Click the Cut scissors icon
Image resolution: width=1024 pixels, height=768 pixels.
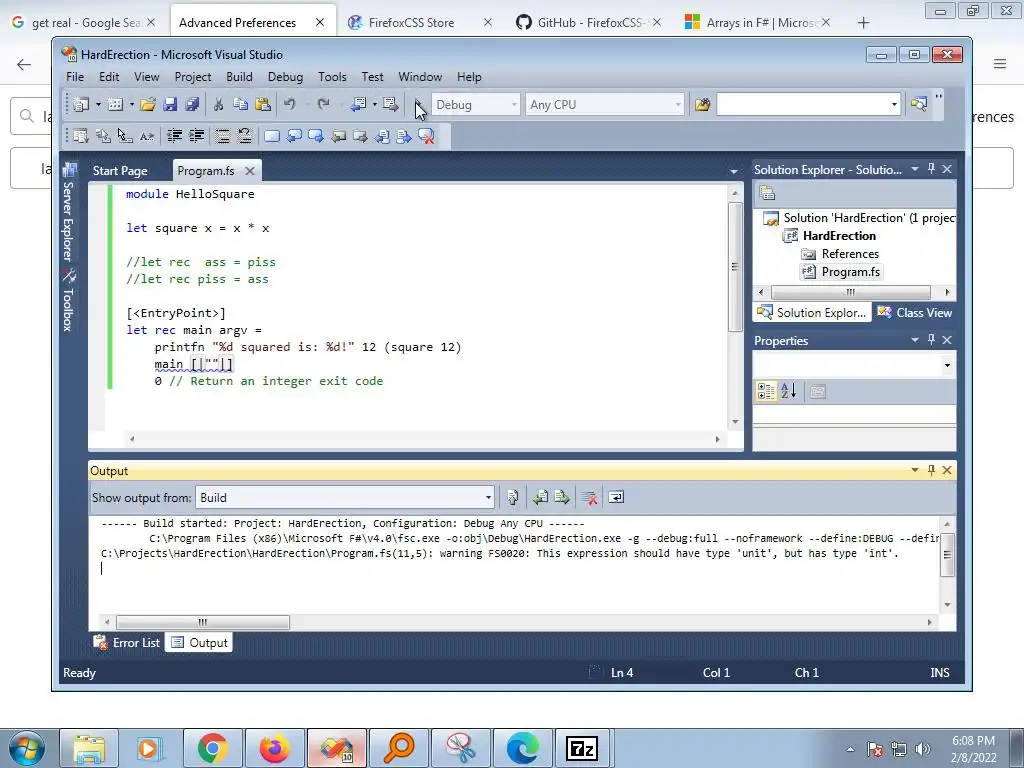coord(219,104)
